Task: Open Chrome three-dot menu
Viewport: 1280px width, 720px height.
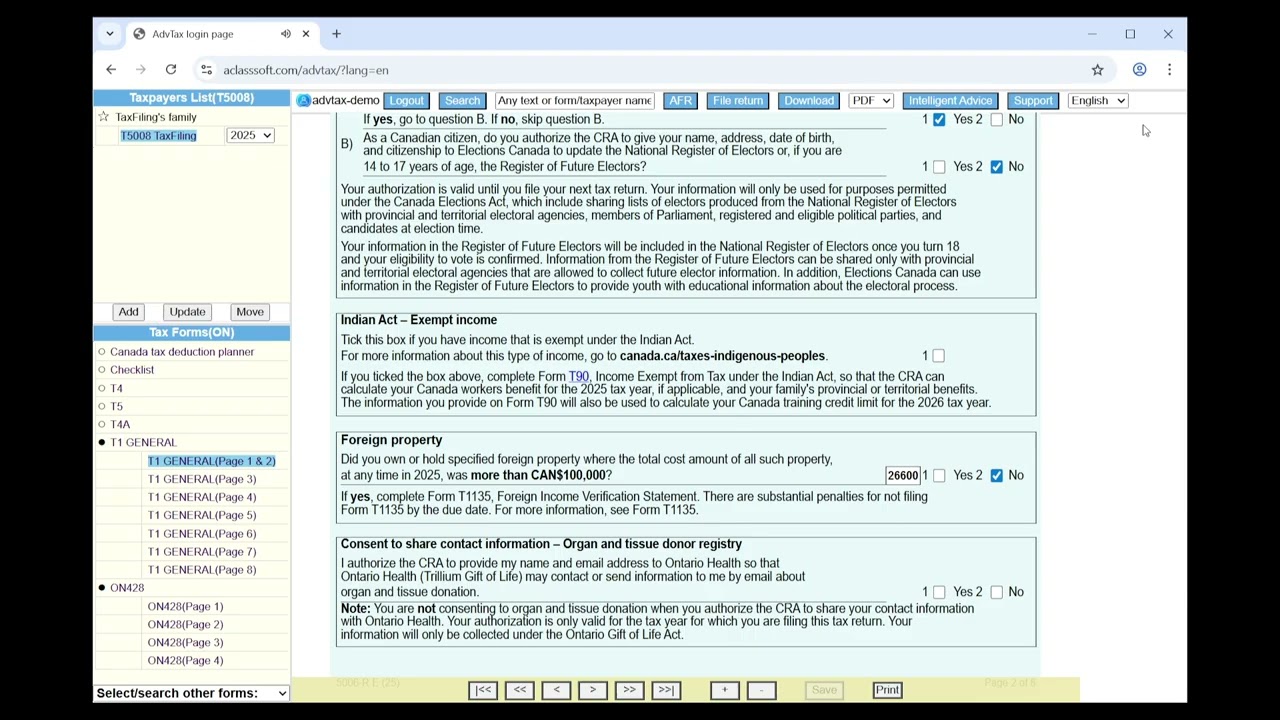Action: click(x=1169, y=70)
